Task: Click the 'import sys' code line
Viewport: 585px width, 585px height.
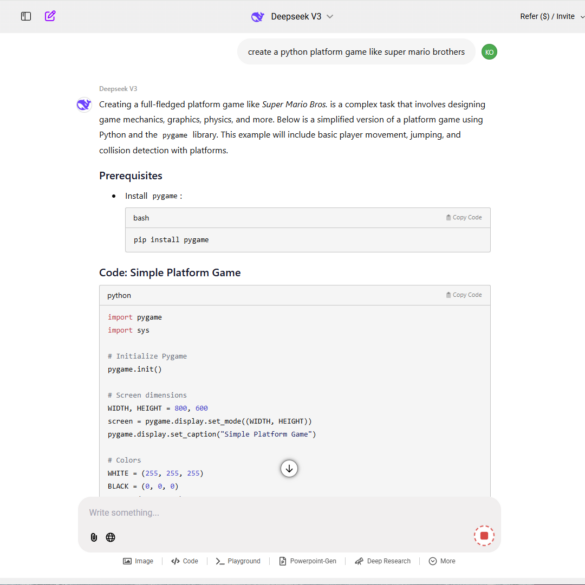Action: pos(128,331)
